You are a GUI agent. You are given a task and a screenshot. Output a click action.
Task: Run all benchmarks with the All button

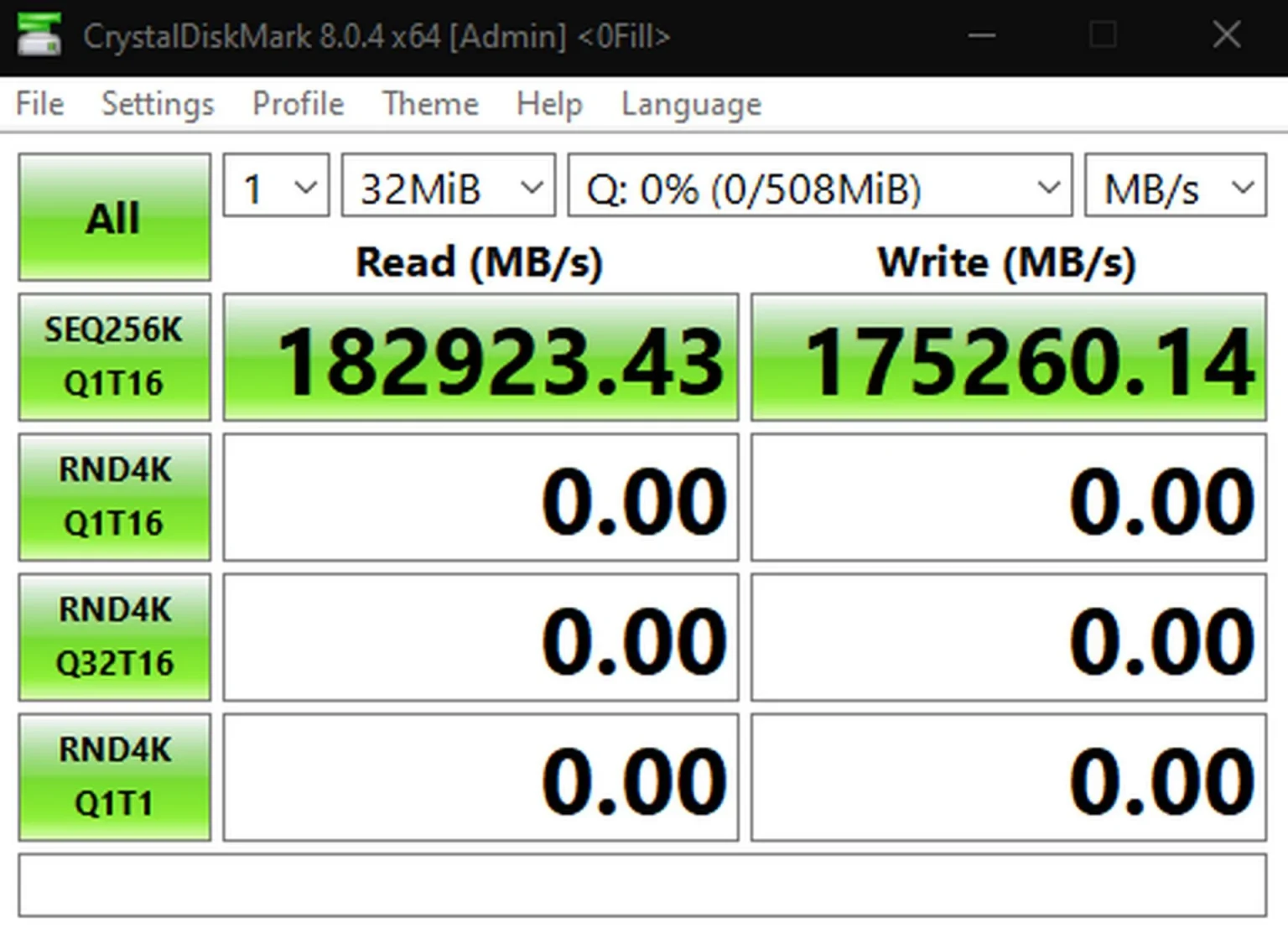(x=114, y=217)
